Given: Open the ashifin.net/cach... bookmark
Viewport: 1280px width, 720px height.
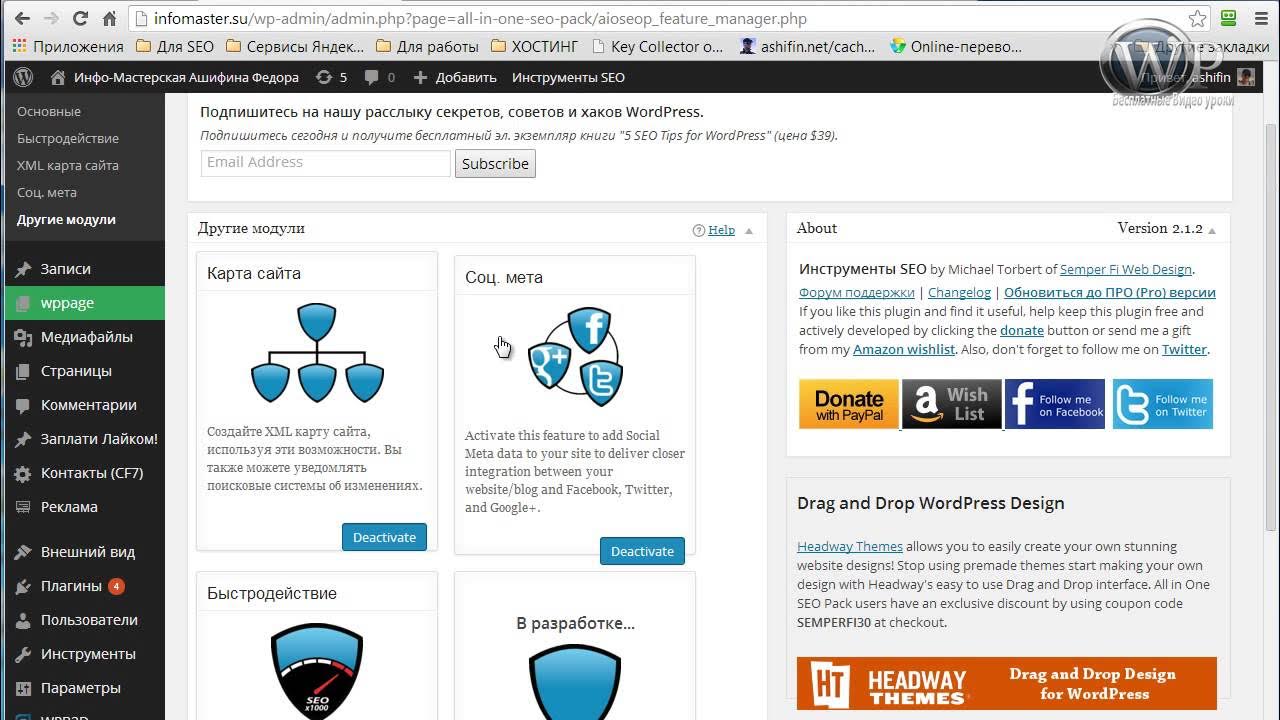Looking at the screenshot, I should tap(807, 46).
